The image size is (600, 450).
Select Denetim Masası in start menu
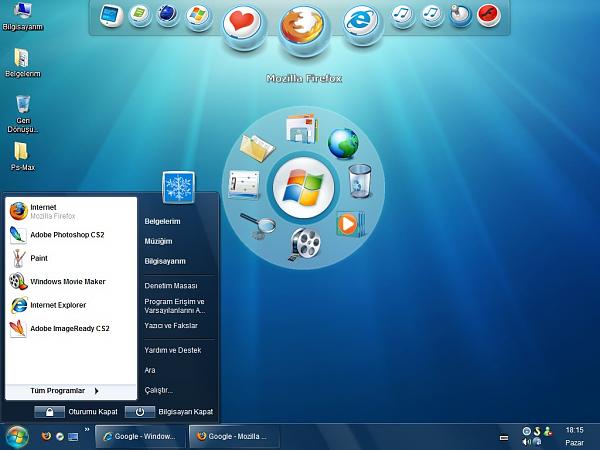point(171,286)
